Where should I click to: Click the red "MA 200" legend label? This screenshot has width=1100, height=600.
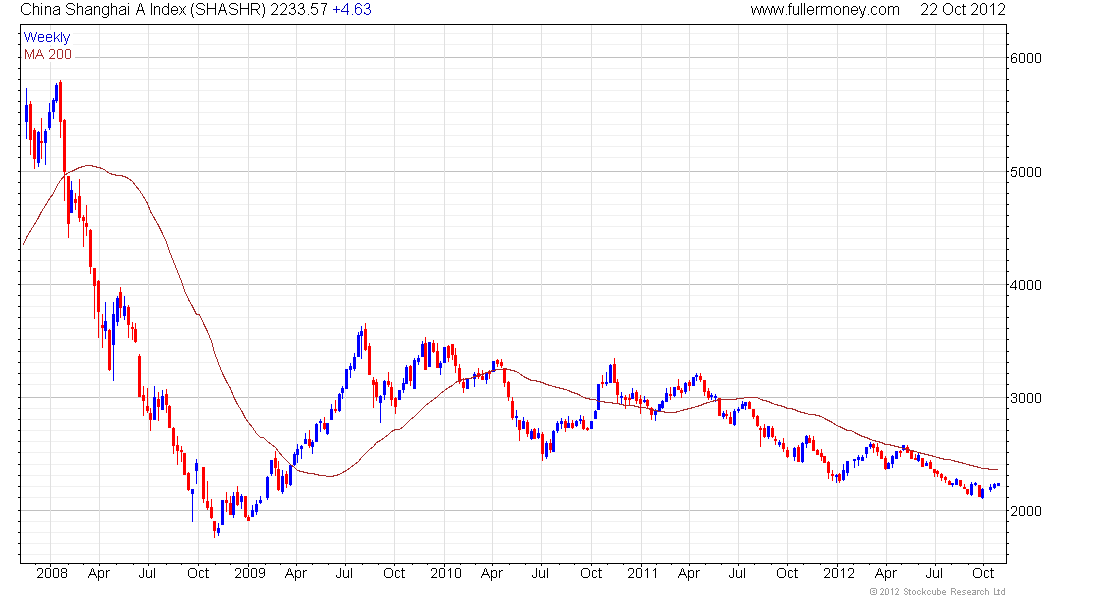[48, 55]
